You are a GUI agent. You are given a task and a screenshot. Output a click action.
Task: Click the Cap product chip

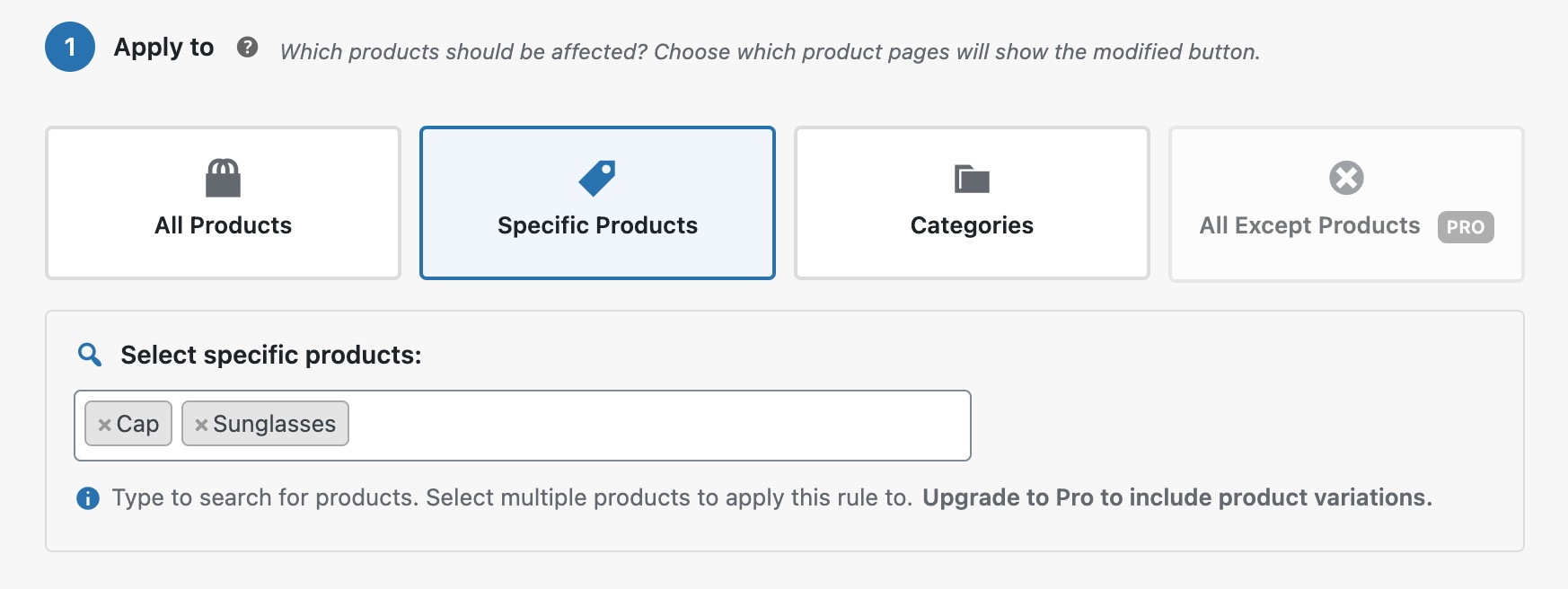(x=135, y=423)
